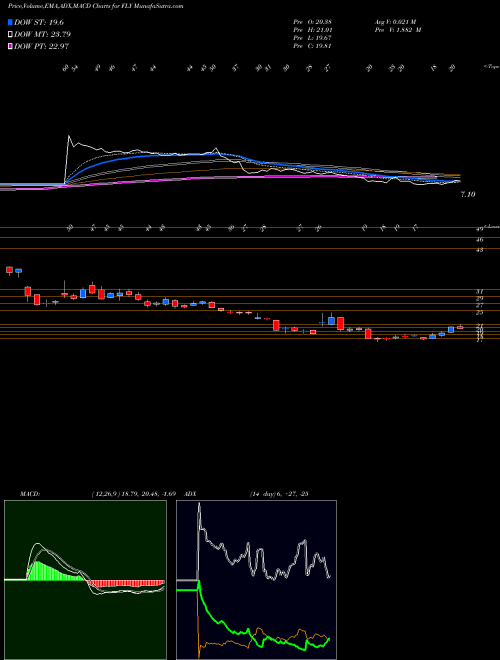The width and height of the screenshot is (500, 660).
Task: Click the 'Avg V: 0.021 M' volume text
Action: [x=397, y=21]
